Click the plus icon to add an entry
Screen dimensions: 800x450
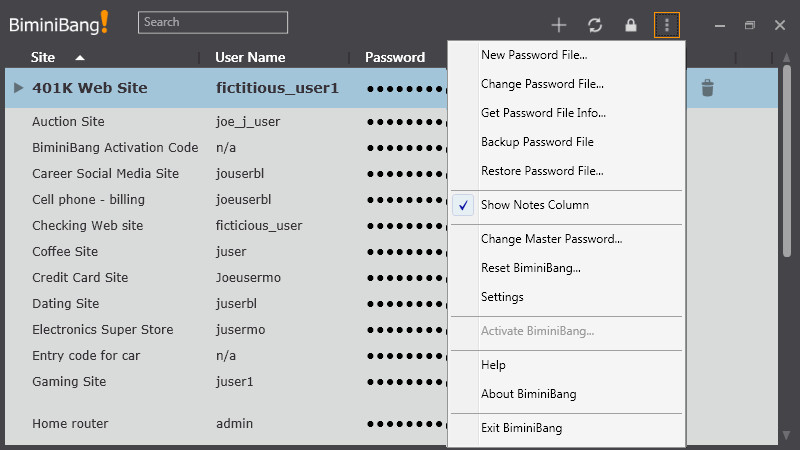click(559, 25)
